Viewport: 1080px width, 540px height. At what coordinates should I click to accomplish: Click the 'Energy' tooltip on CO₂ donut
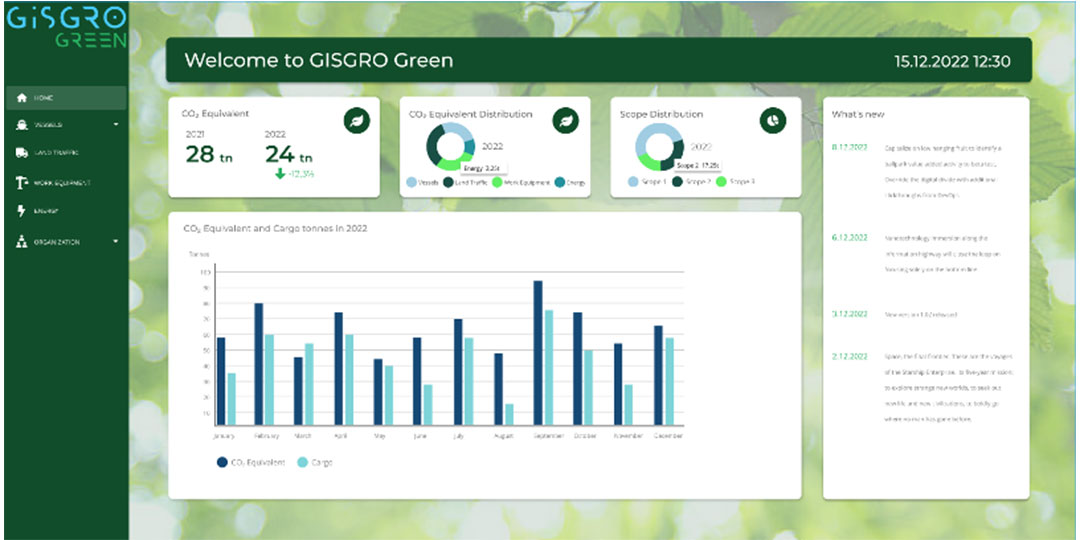pyautogui.click(x=484, y=167)
